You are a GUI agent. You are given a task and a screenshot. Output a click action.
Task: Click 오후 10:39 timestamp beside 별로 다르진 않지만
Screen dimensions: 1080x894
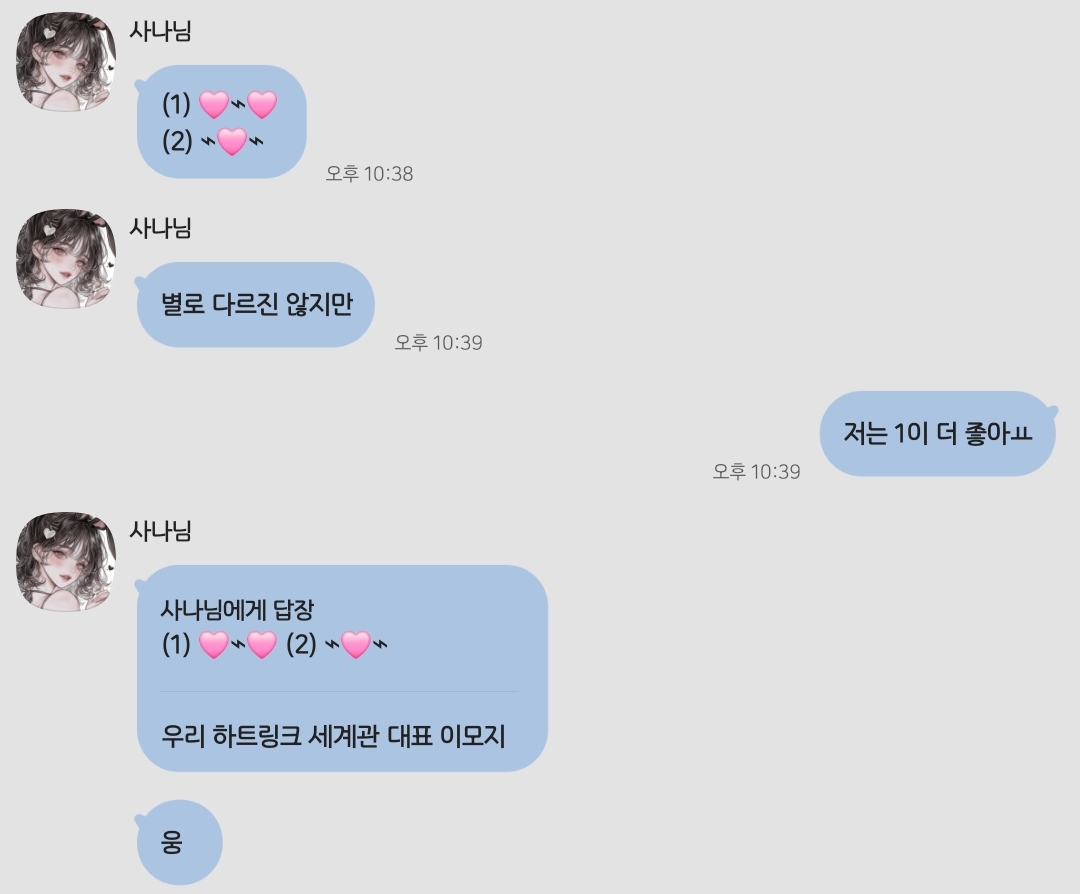coord(438,342)
